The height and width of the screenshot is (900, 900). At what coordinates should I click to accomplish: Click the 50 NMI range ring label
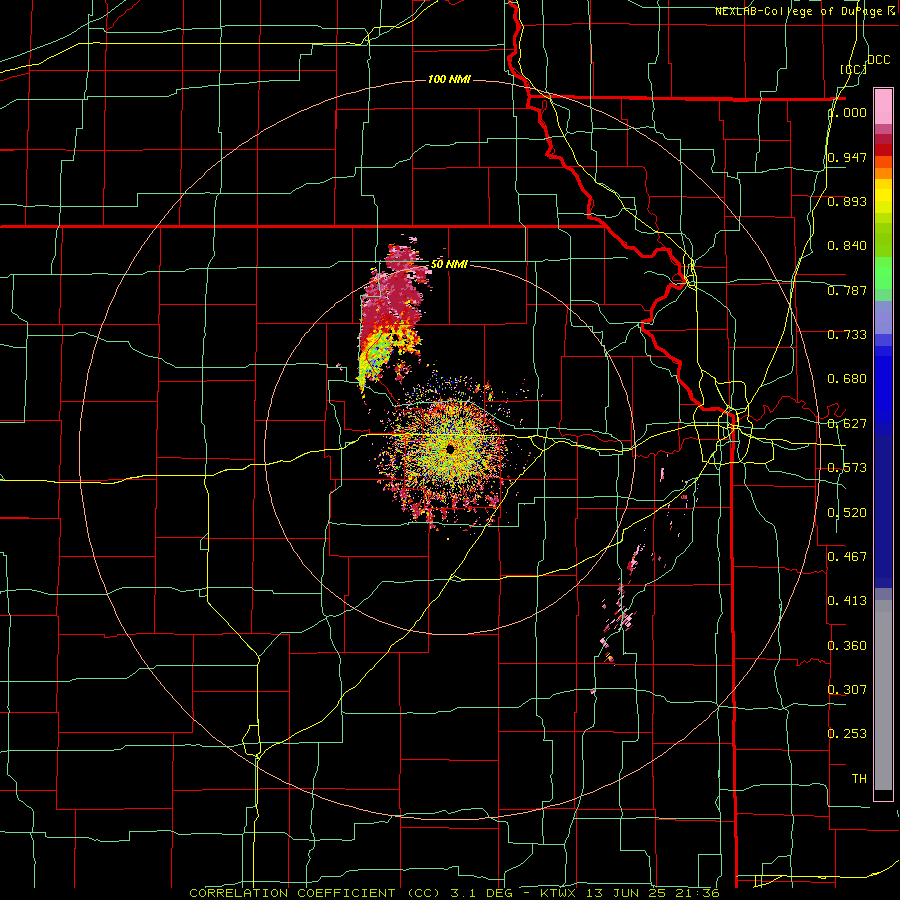click(449, 264)
